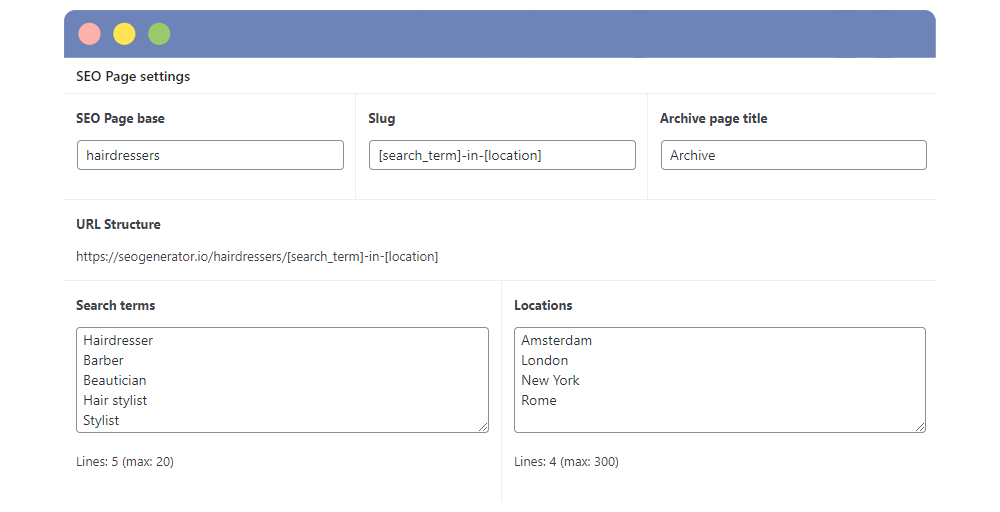Click the New York location line
This screenshot has height=512, width=1000.
[550, 381]
